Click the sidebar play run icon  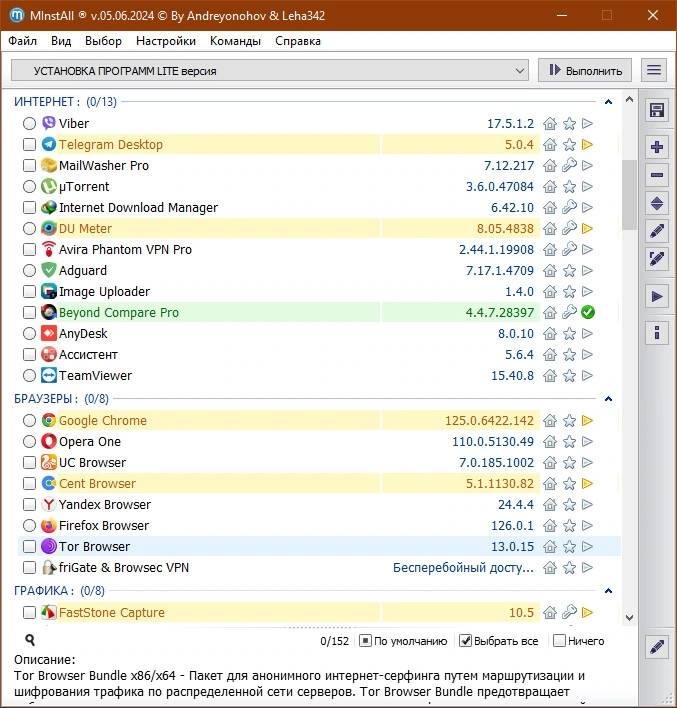[657, 297]
